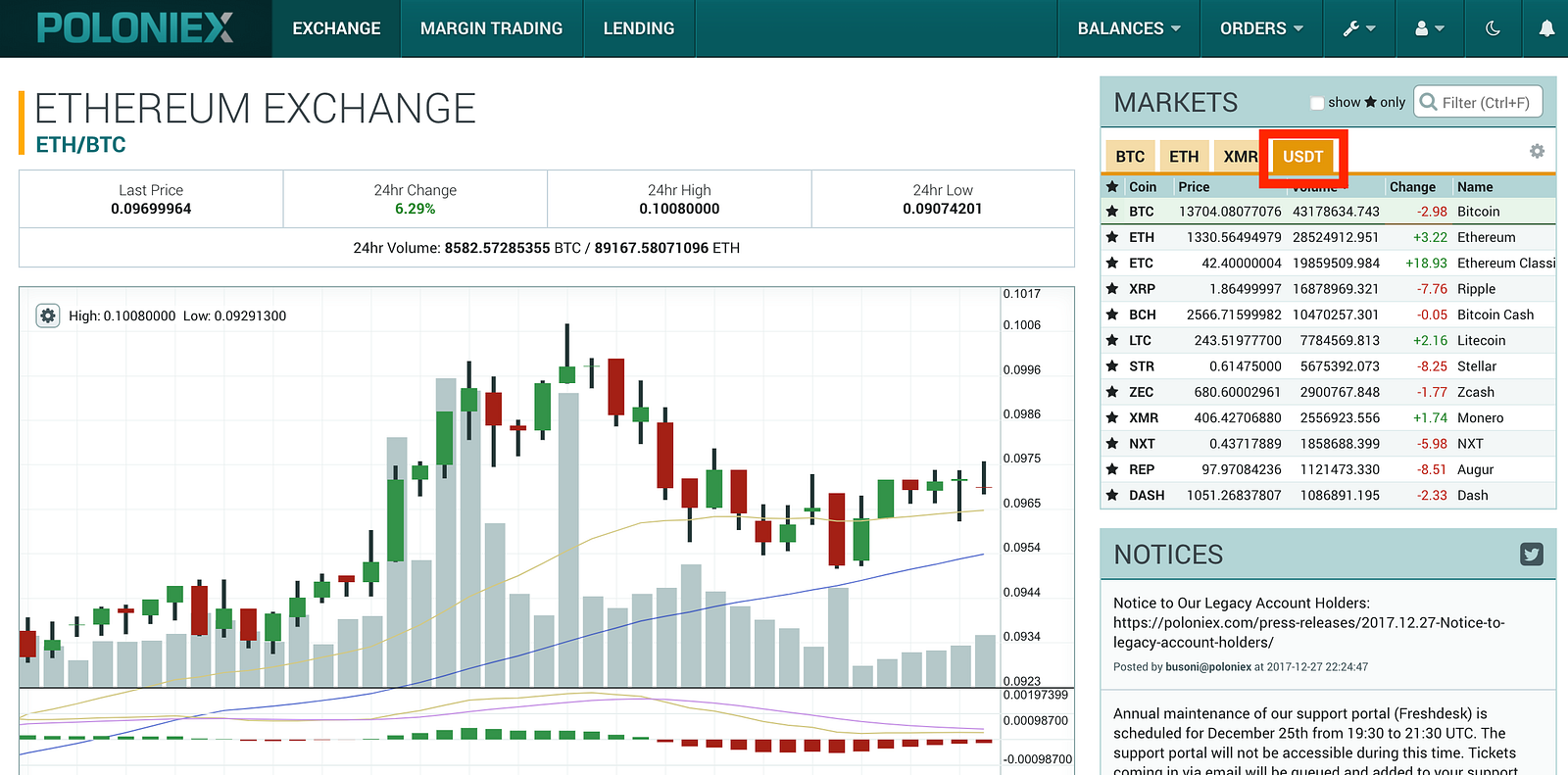
Task: Open chart settings gear
Action: pos(48,315)
